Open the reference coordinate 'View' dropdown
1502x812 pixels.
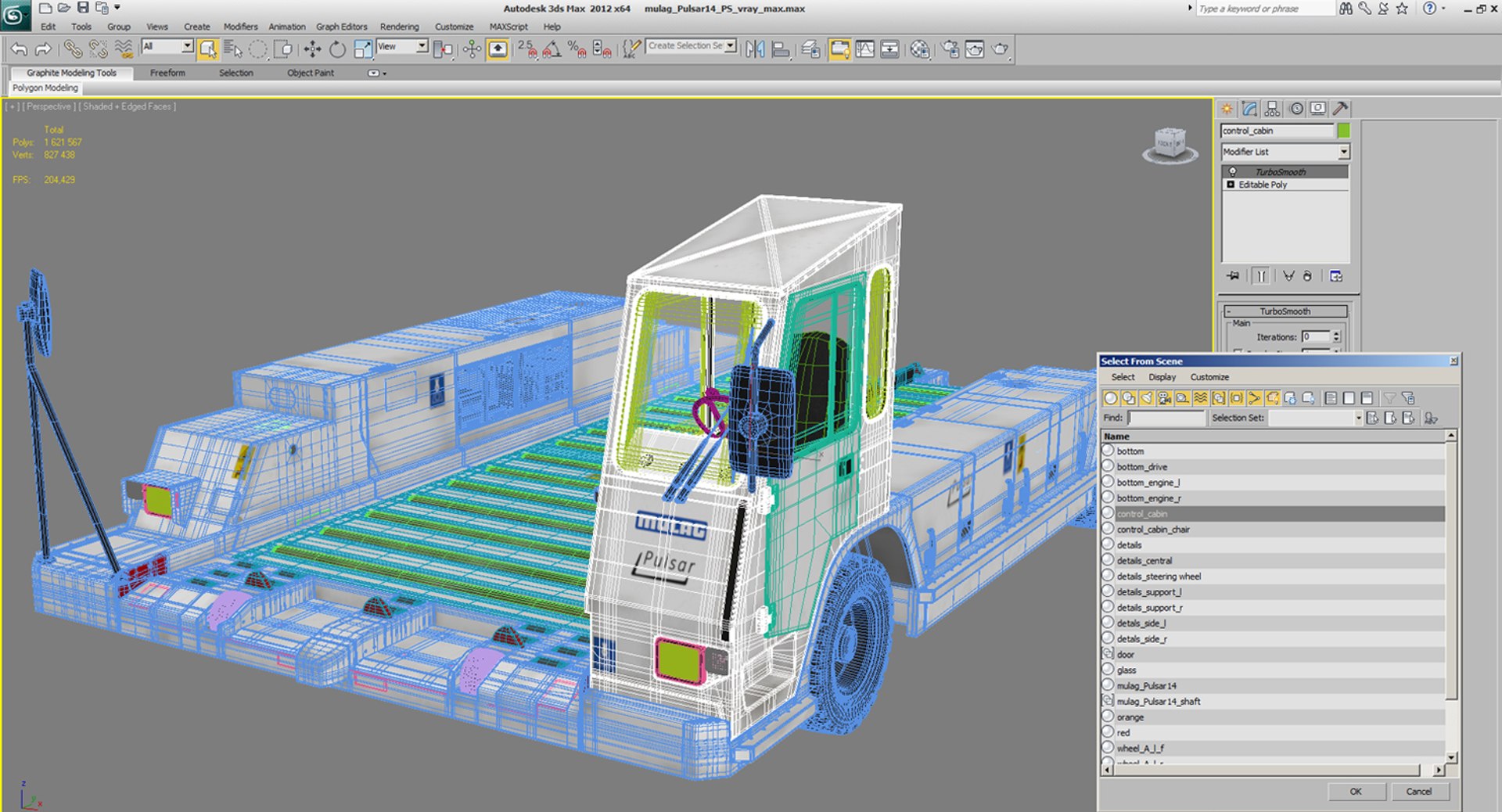pyautogui.click(x=422, y=46)
